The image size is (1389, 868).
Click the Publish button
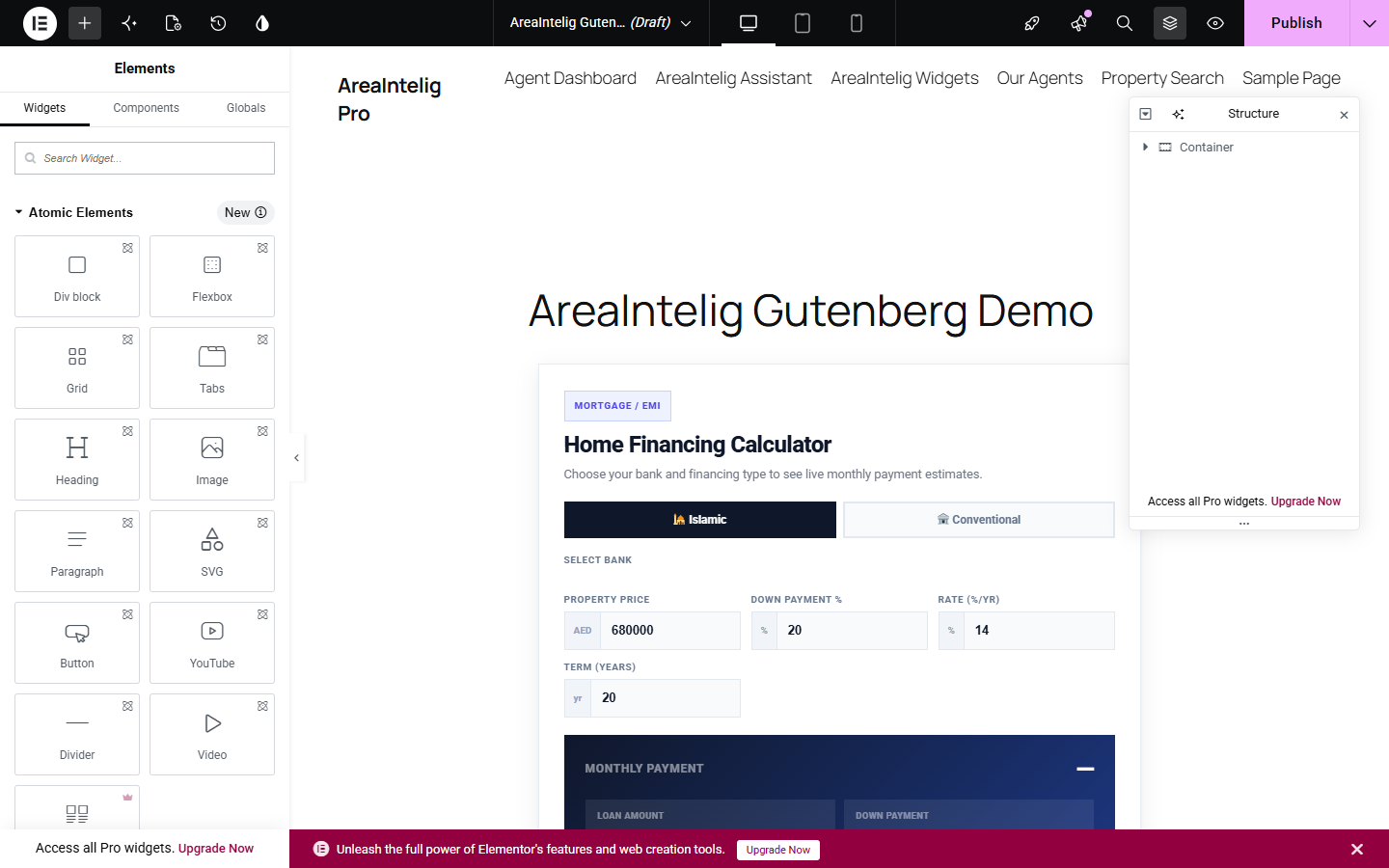coord(1296,23)
